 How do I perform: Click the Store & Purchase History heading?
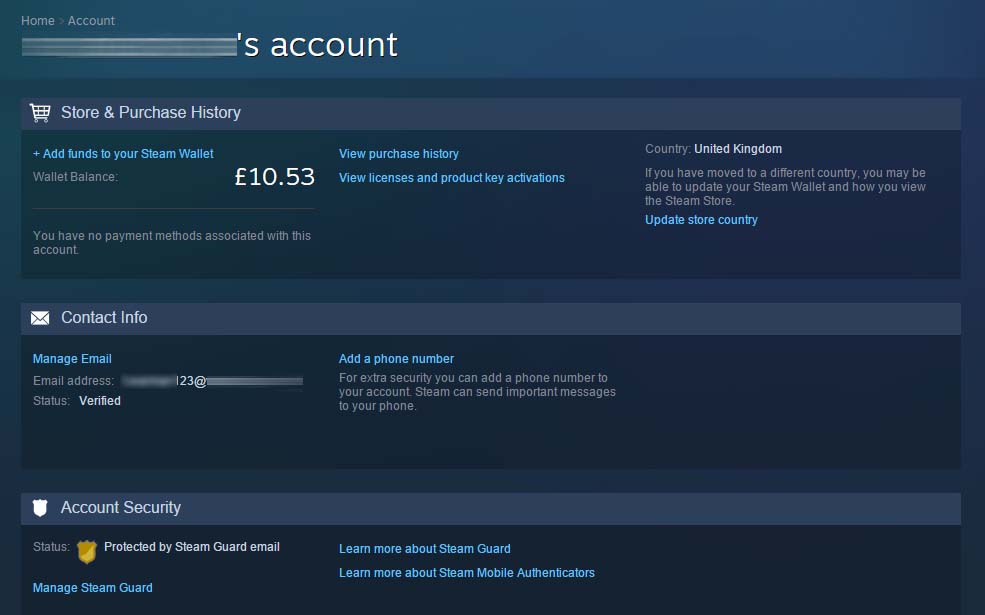click(151, 112)
